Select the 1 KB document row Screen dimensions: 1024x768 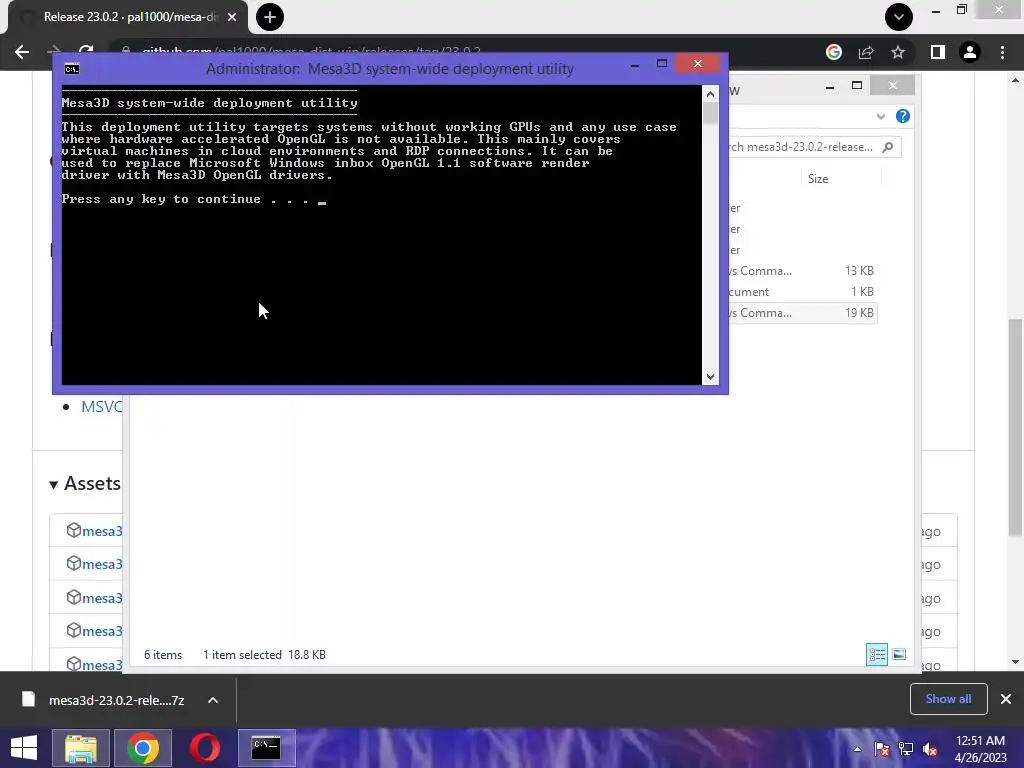pos(802,291)
